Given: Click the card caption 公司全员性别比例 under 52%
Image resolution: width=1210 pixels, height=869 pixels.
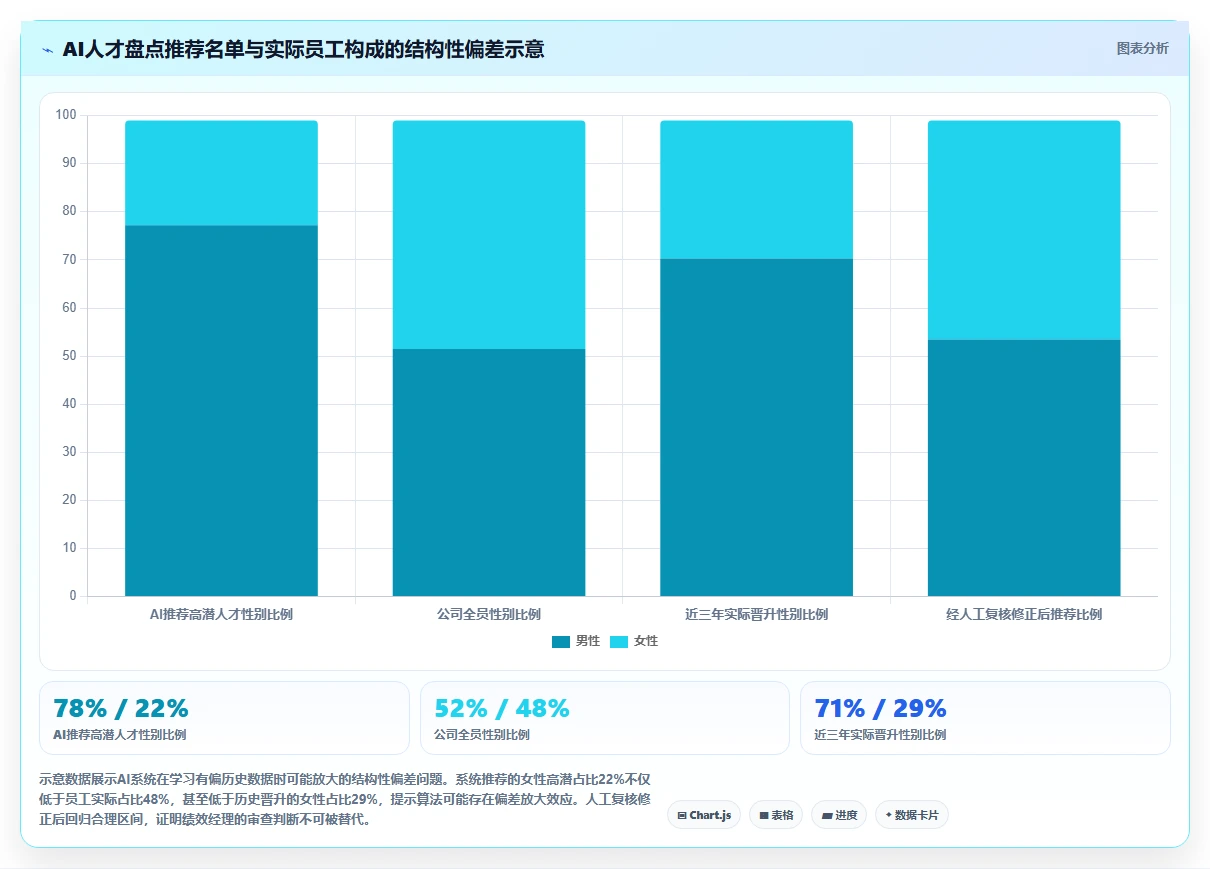Looking at the screenshot, I should (482, 735).
